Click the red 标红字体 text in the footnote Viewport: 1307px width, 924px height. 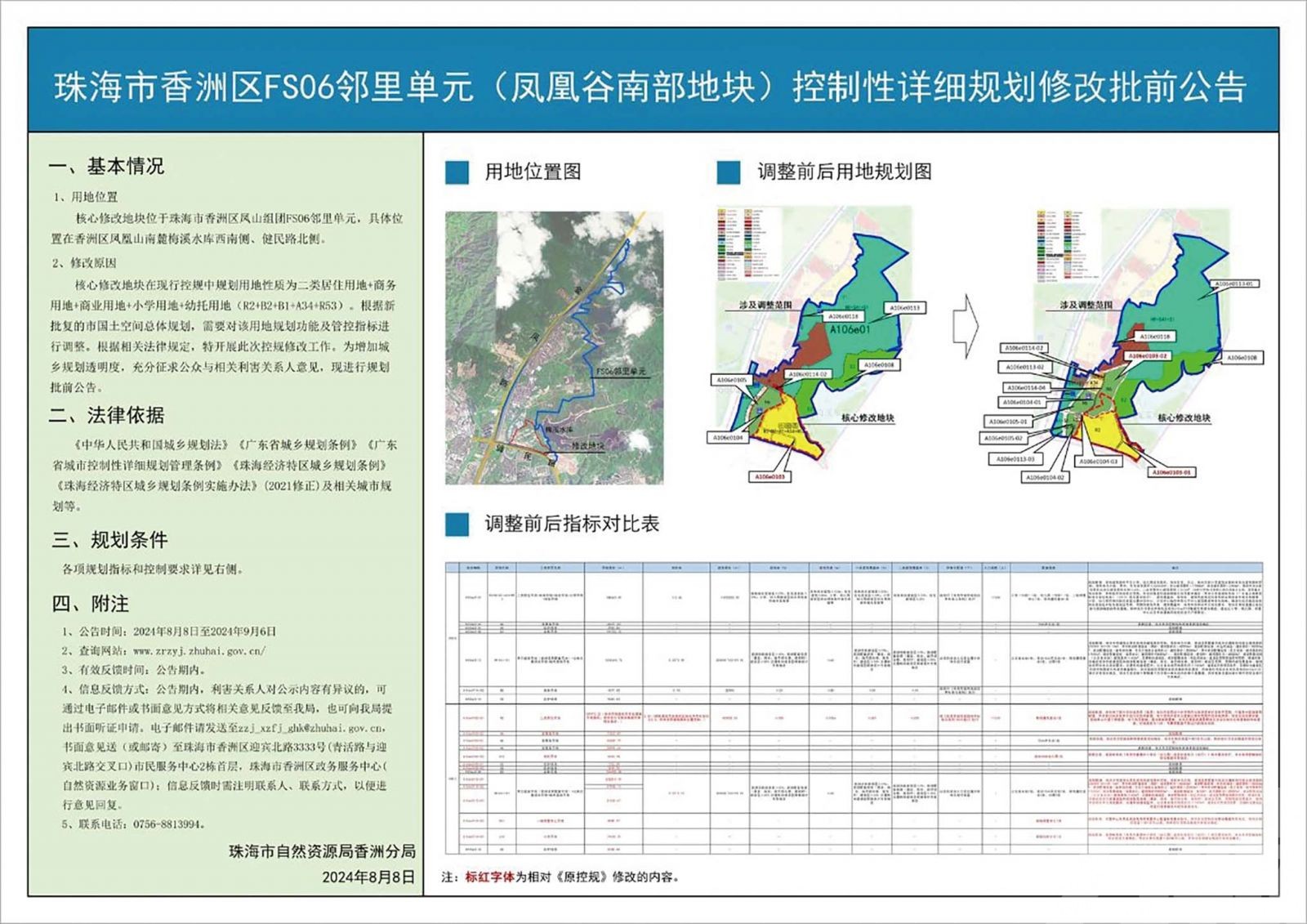(489, 877)
